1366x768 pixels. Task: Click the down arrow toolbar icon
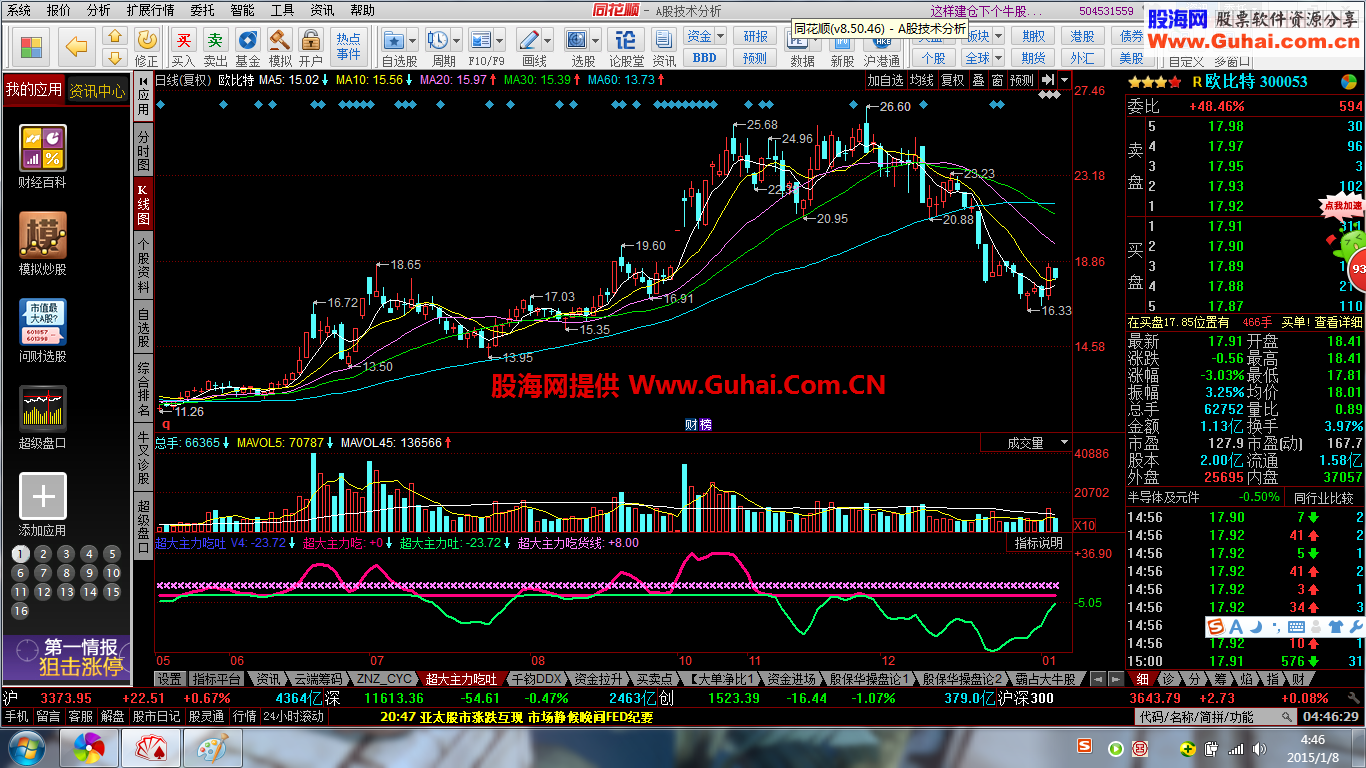coord(114,56)
